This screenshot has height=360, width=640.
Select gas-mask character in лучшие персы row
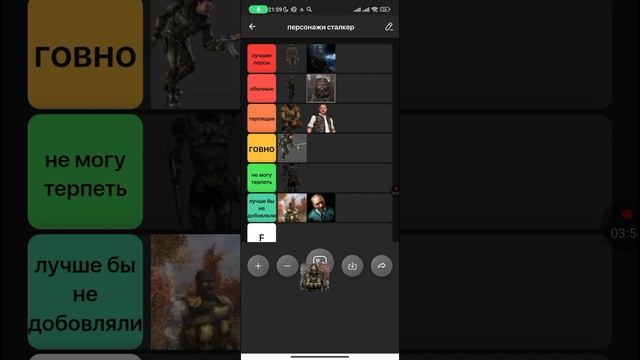coord(321,59)
